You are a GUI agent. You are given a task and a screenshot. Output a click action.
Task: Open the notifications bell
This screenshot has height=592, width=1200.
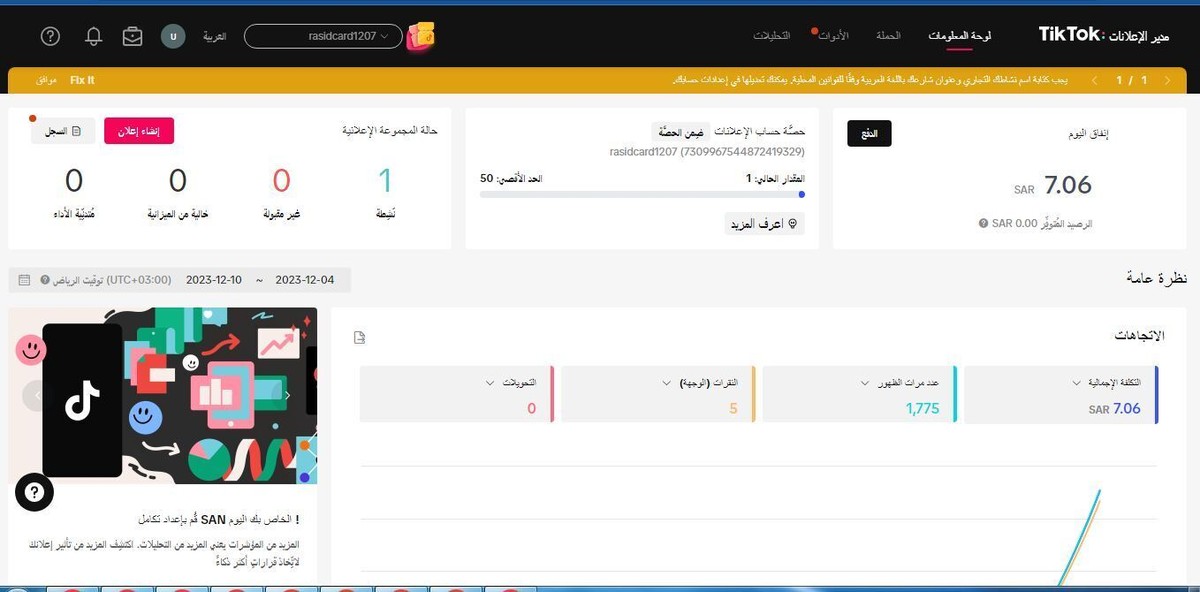[x=93, y=36]
